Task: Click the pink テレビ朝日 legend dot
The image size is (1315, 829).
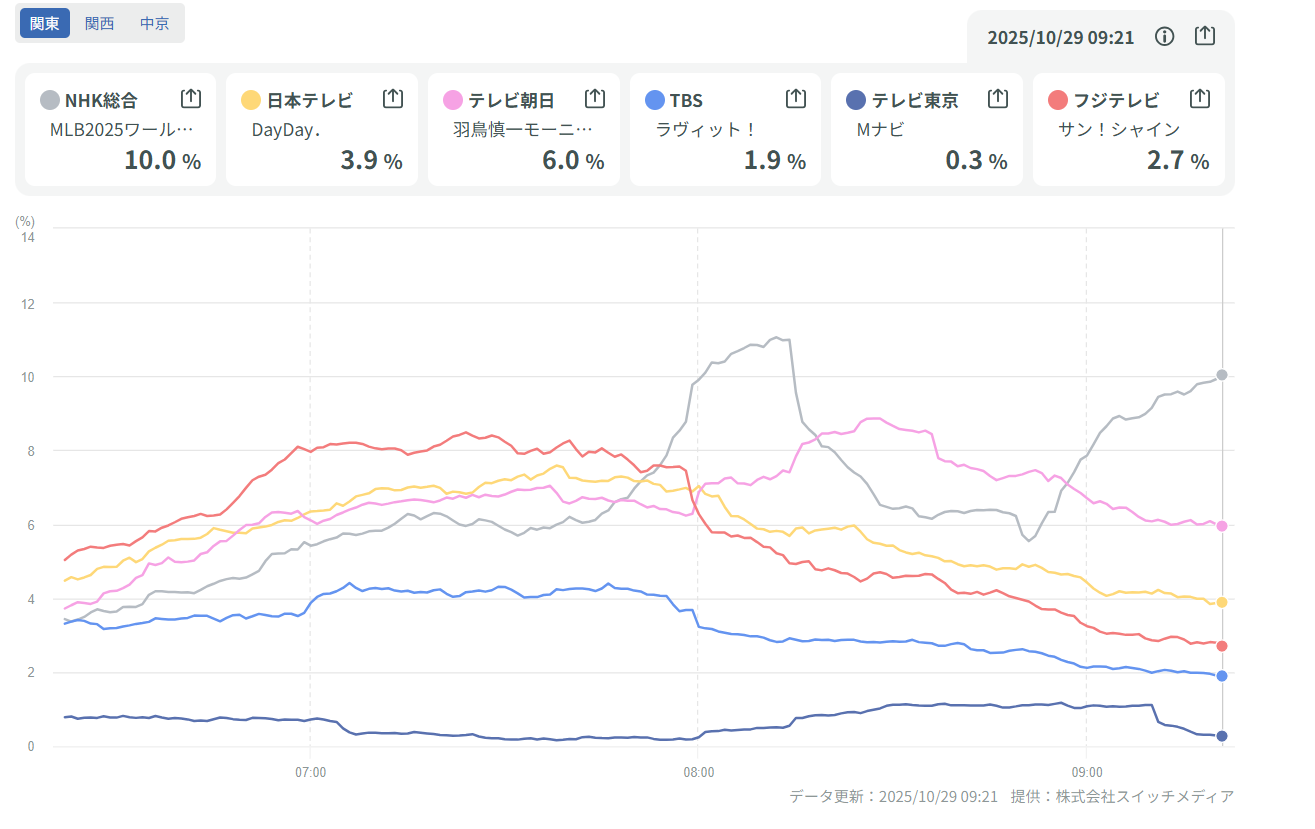Action: tap(453, 100)
